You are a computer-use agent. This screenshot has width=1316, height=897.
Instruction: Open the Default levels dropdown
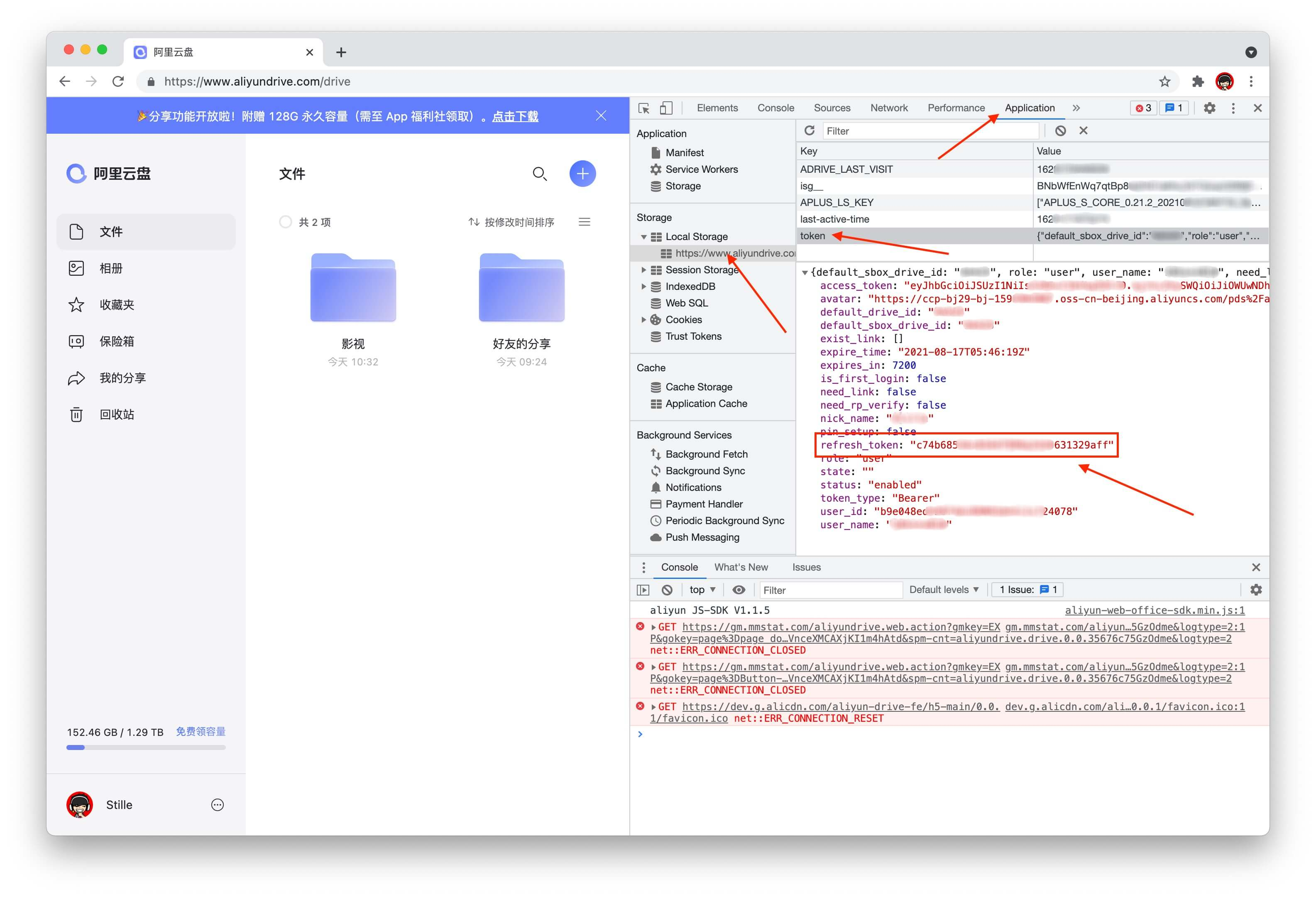click(943, 590)
